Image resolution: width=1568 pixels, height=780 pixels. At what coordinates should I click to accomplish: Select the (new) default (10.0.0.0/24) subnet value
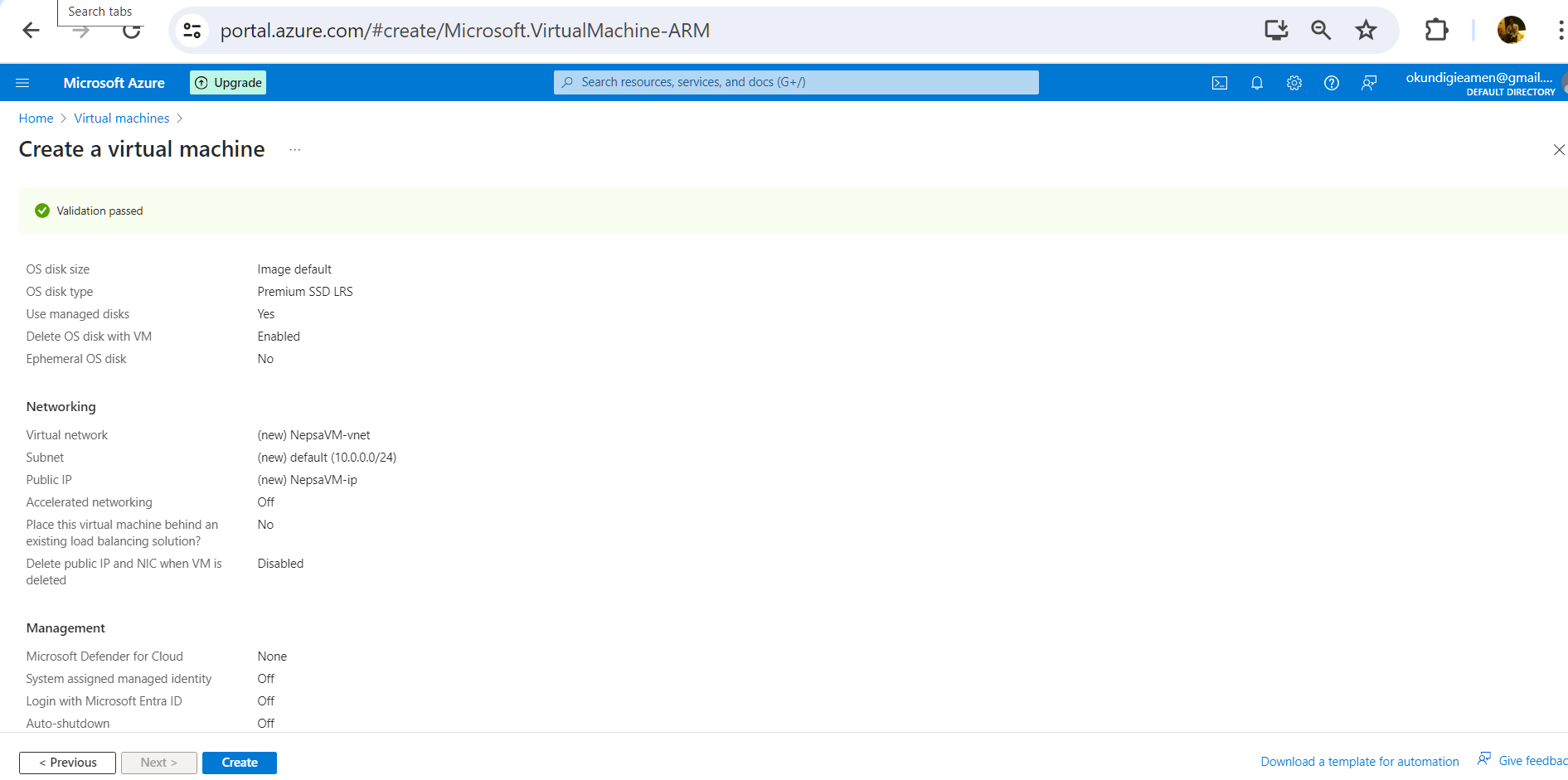click(327, 458)
